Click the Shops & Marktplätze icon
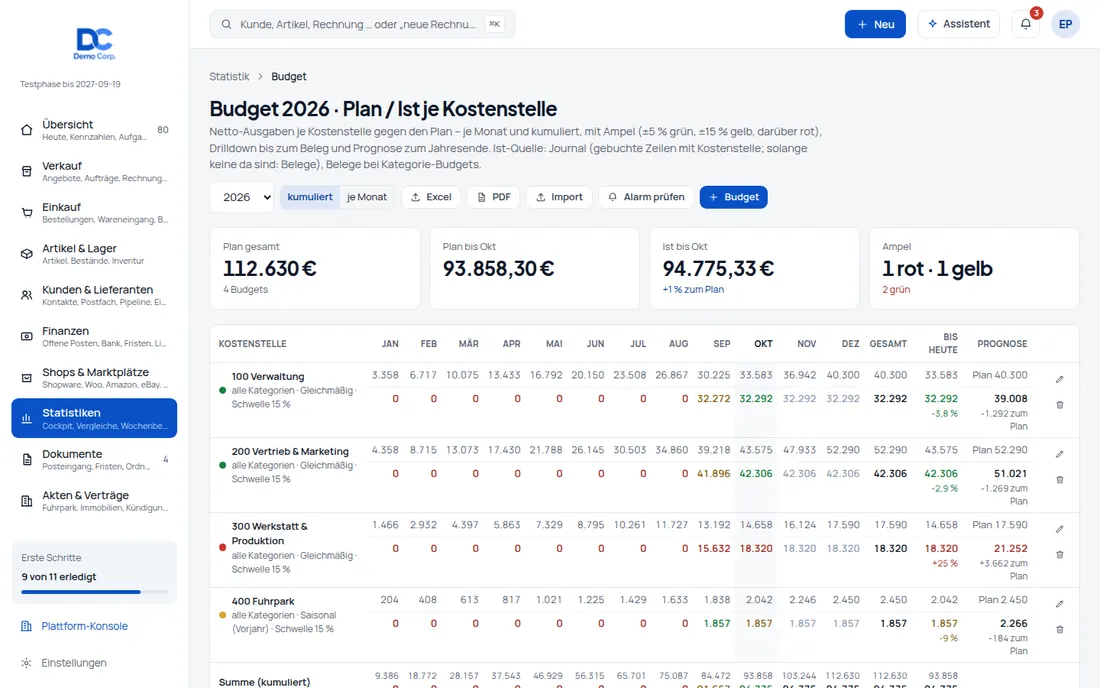Image resolution: width=1100 pixels, height=688 pixels. point(27,378)
